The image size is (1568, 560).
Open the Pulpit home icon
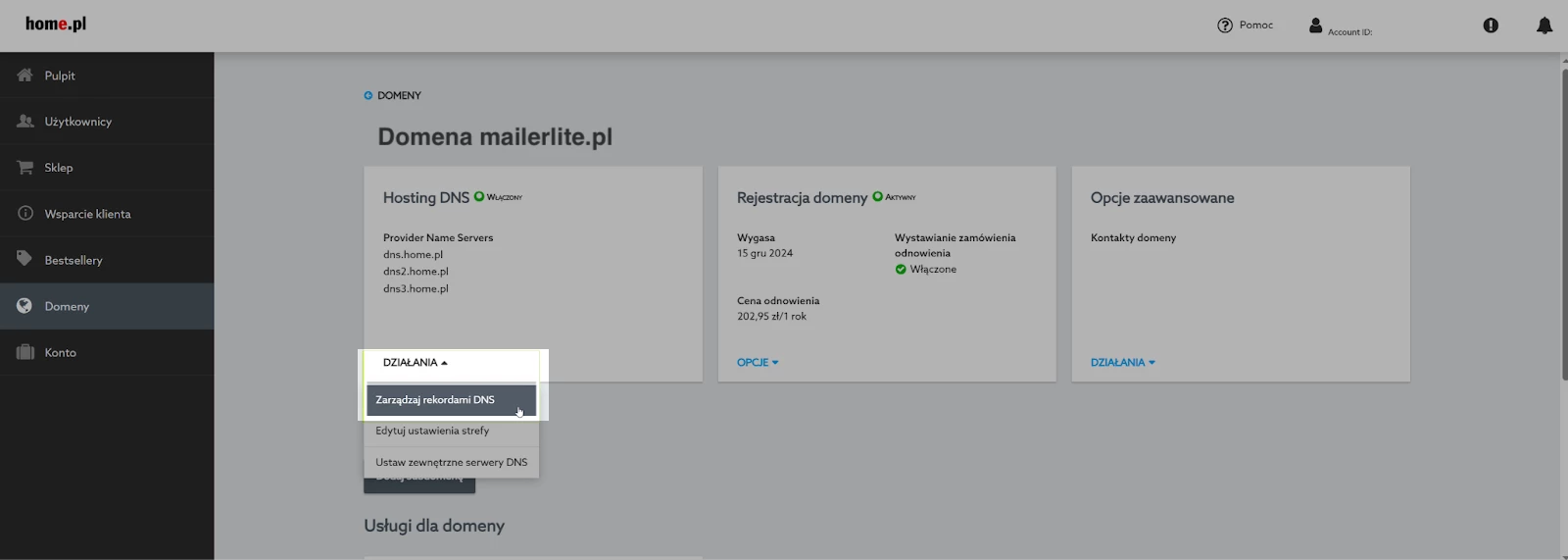pos(25,76)
